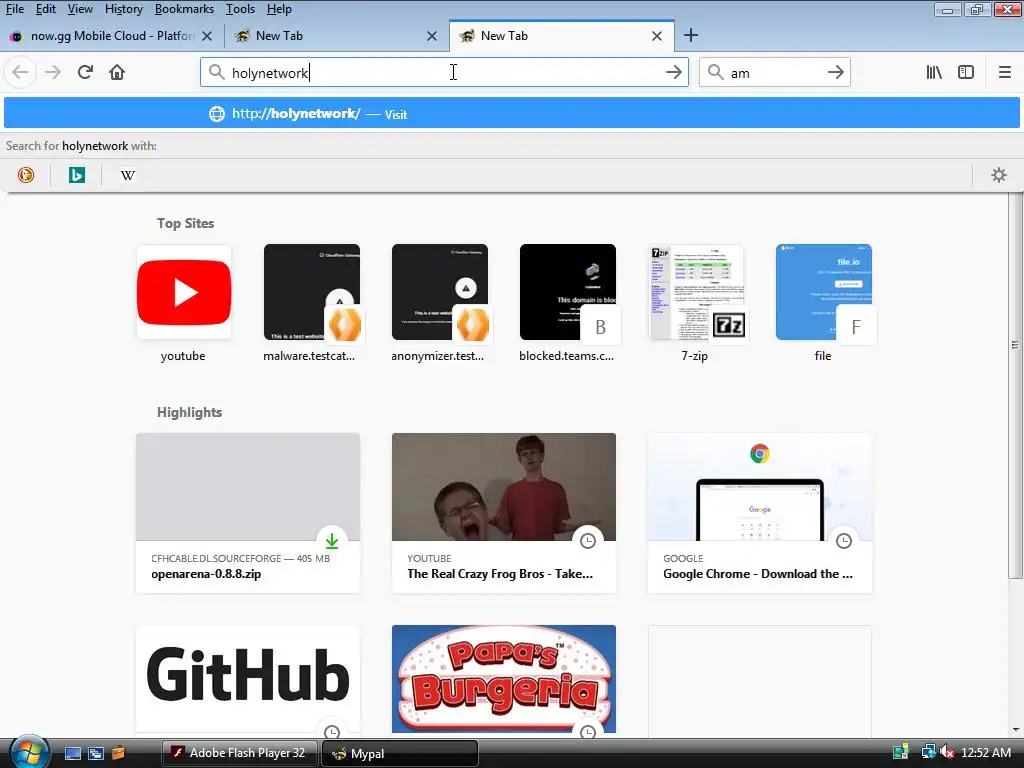The width and height of the screenshot is (1024, 768).
Task: Open the blocked.teams.c top site
Action: [568, 304]
